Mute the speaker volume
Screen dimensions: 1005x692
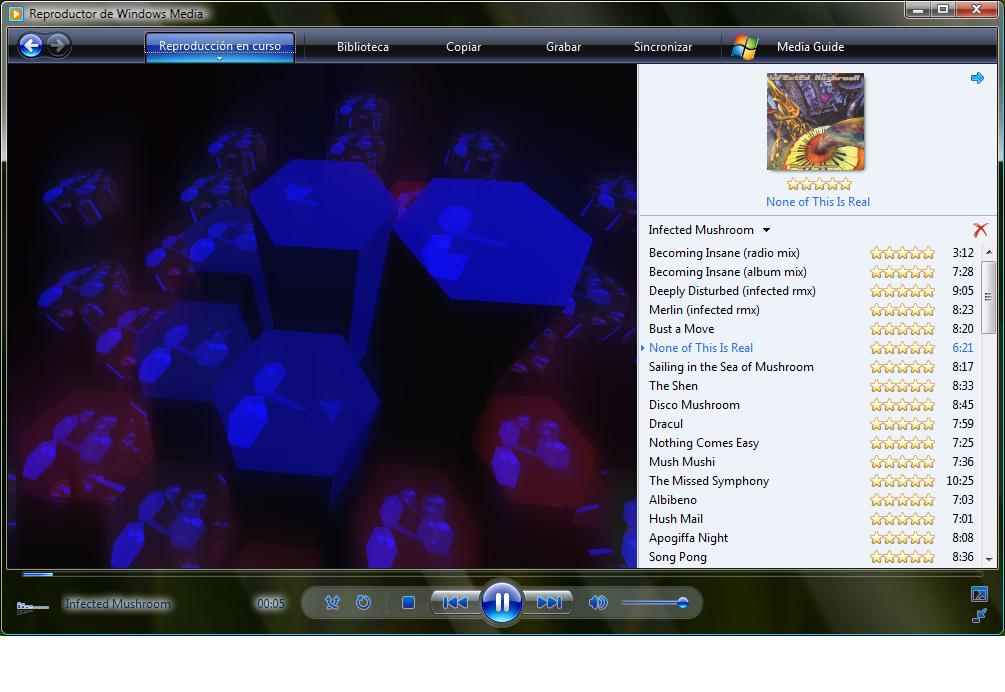[600, 602]
